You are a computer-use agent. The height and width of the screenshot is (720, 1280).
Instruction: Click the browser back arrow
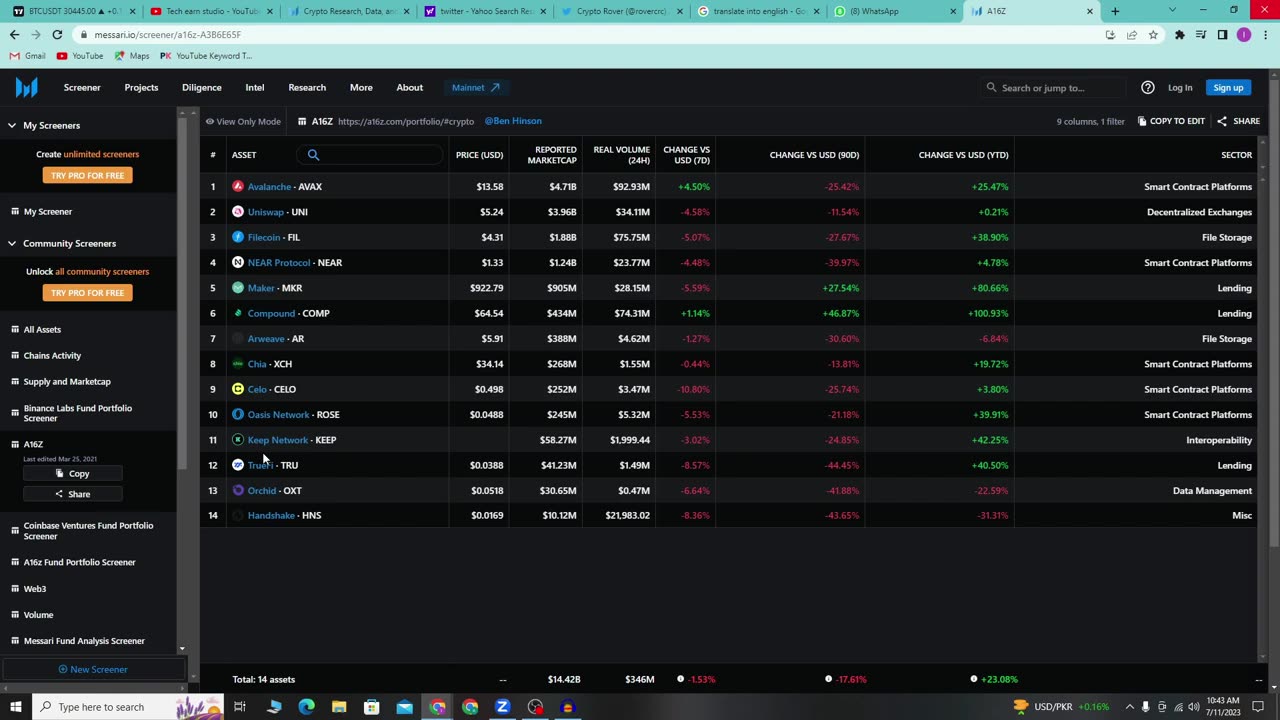(x=14, y=34)
